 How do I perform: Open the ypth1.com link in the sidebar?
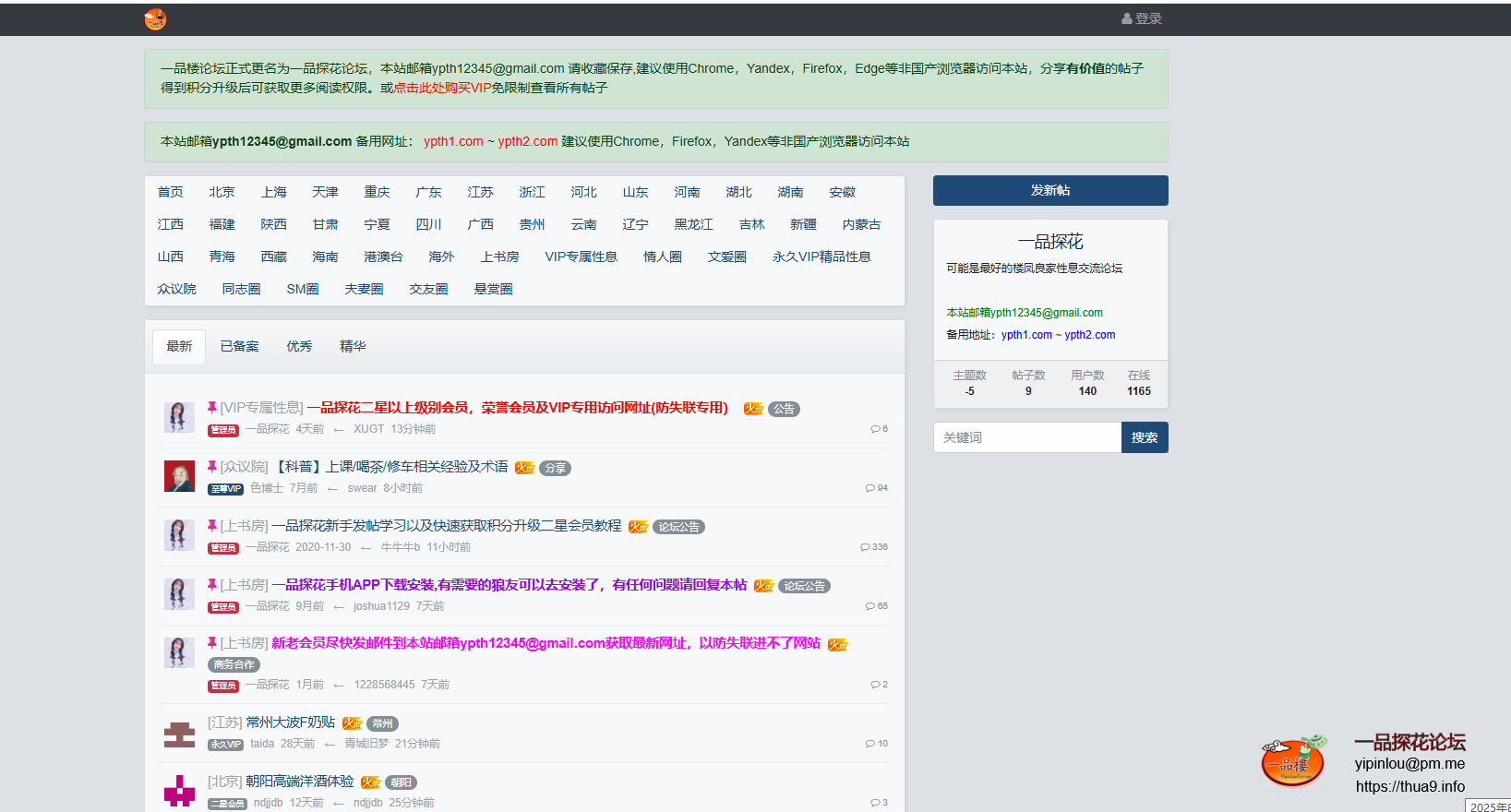[x=1026, y=335]
